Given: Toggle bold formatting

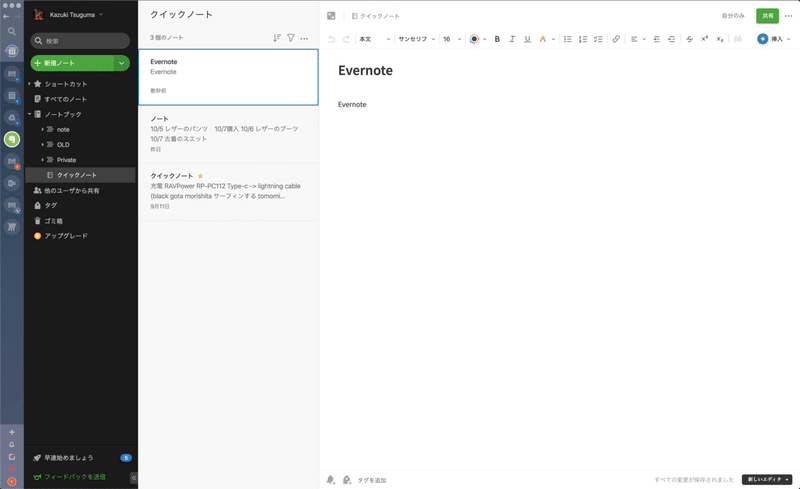Looking at the screenshot, I should (497, 39).
